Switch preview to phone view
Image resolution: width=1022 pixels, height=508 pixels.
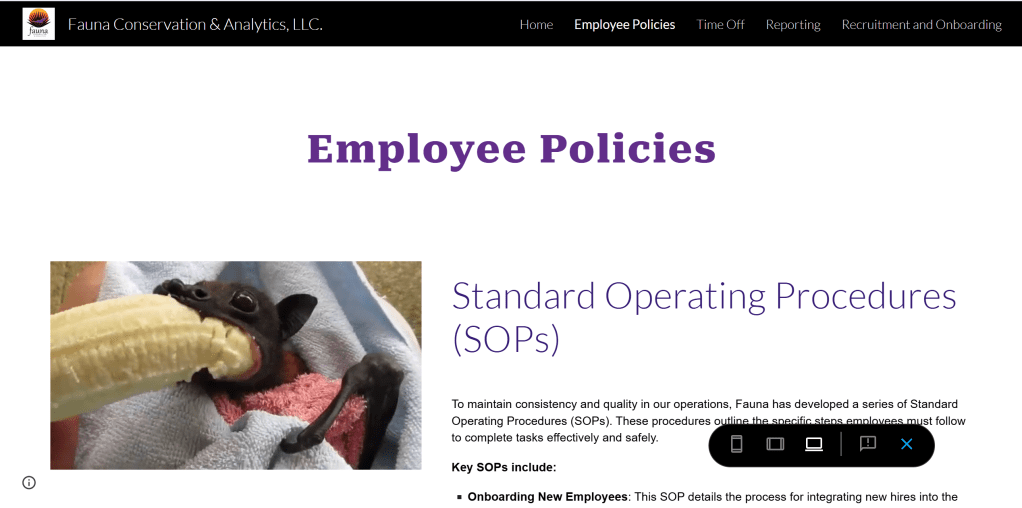737,444
